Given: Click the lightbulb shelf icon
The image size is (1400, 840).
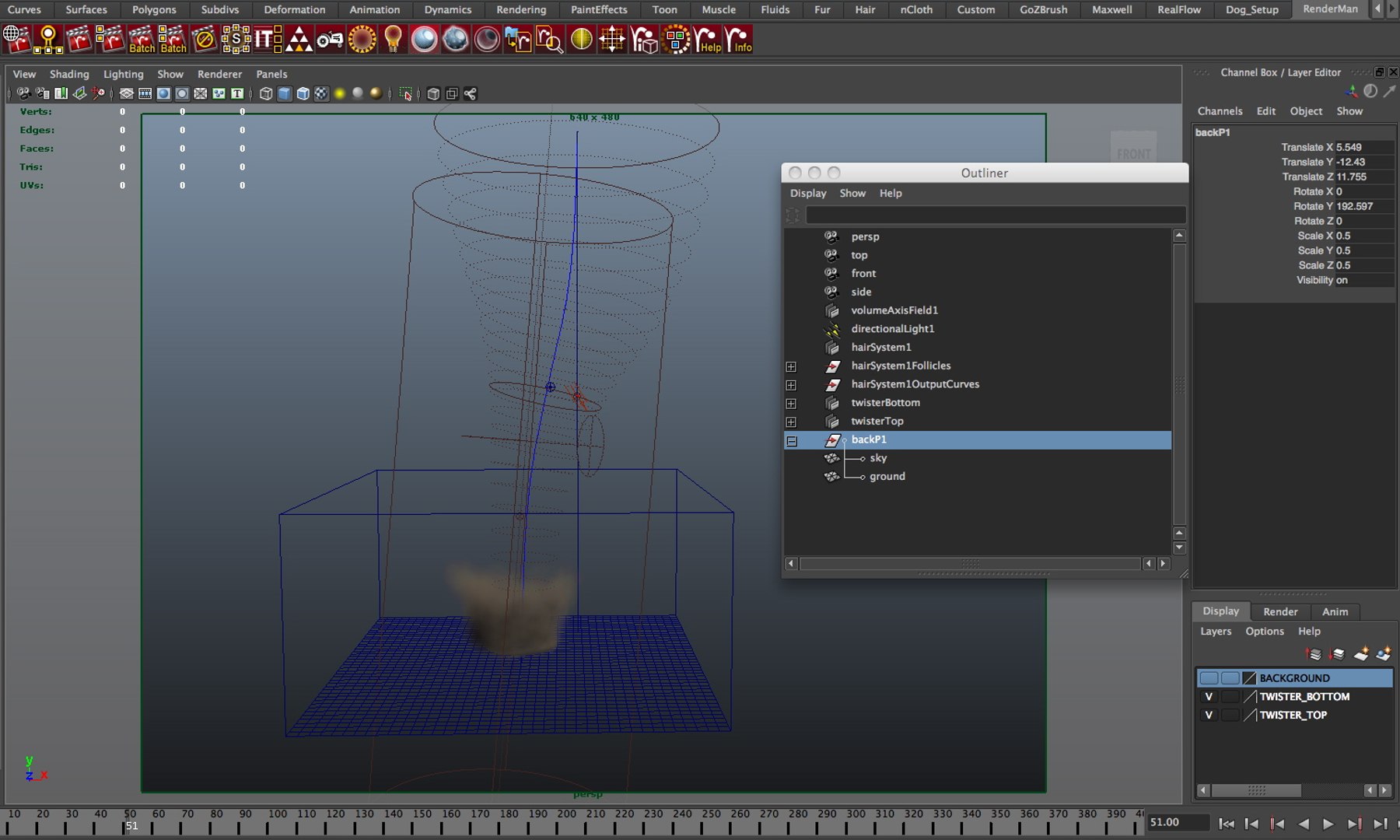Looking at the screenshot, I should 393,39.
